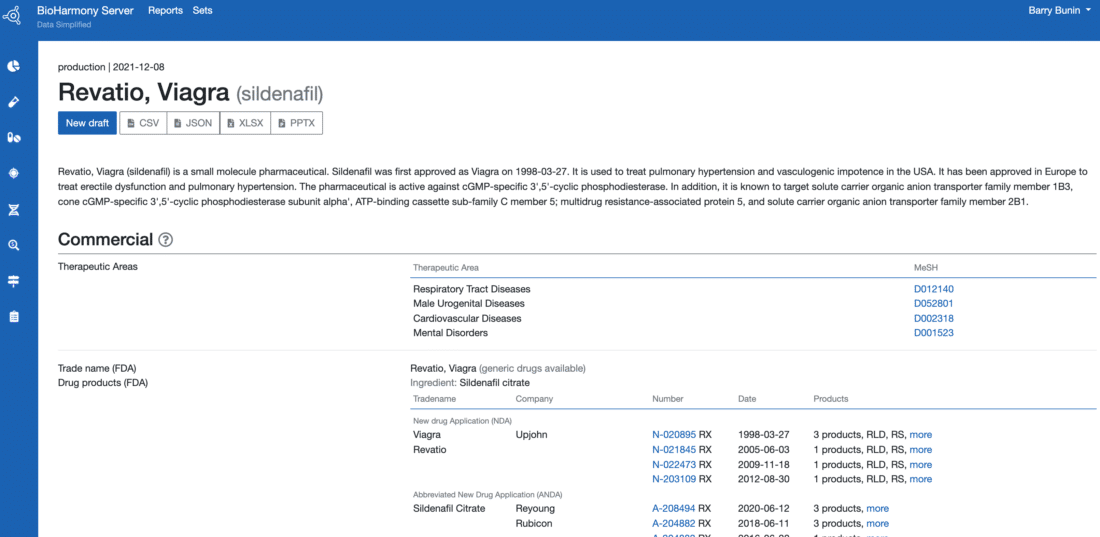Click the Tradename column header
The width and height of the screenshot is (1100, 537).
coord(434,399)
